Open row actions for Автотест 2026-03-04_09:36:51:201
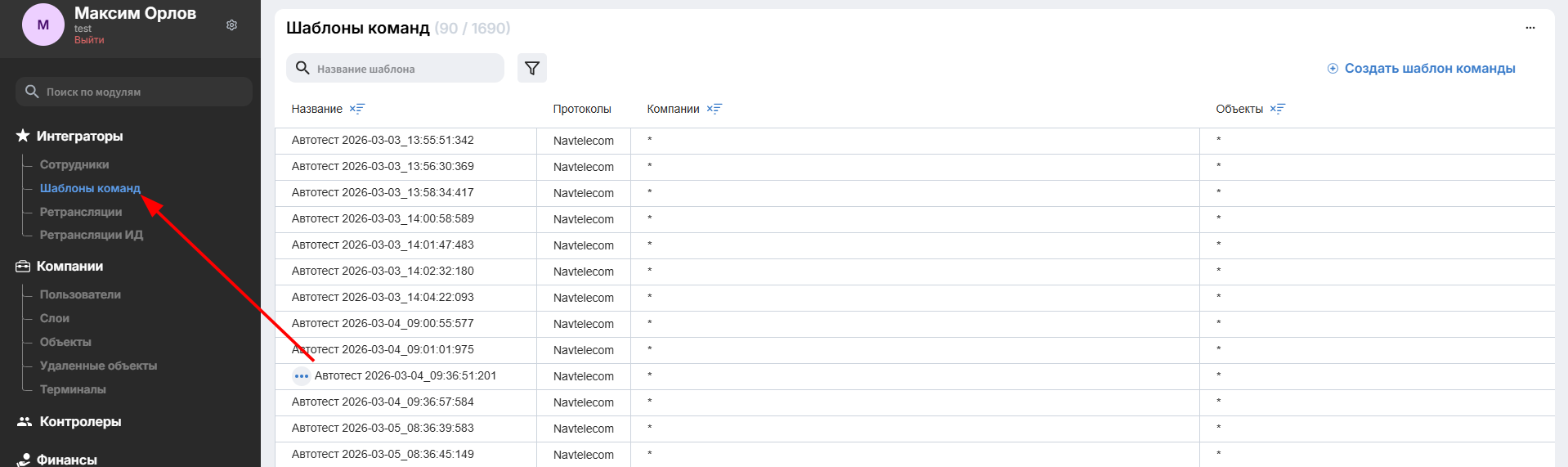Image resolution: width=1568 pixels, height=467 pixels. tap(302, 376)
